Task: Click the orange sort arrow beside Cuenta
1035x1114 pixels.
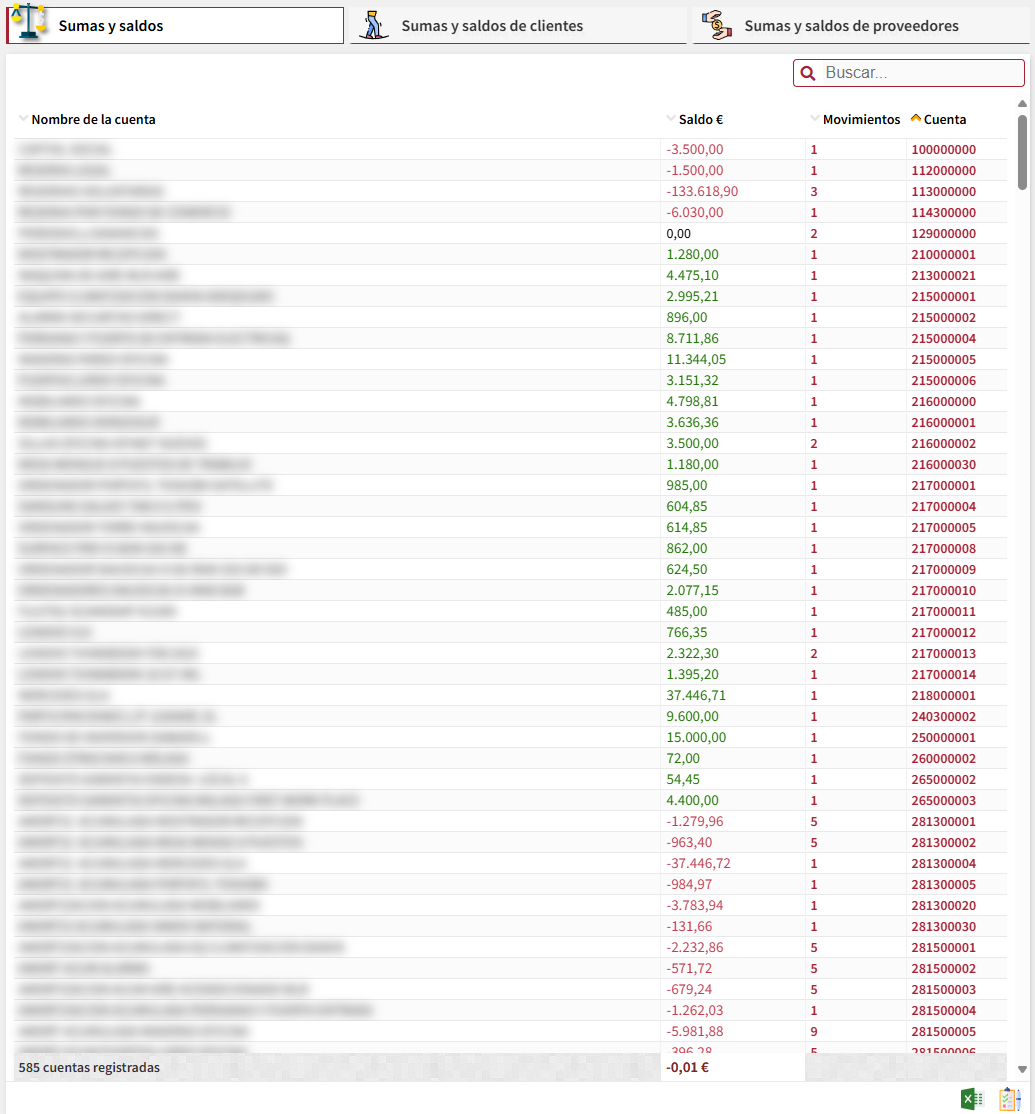Action: [915, 119]
